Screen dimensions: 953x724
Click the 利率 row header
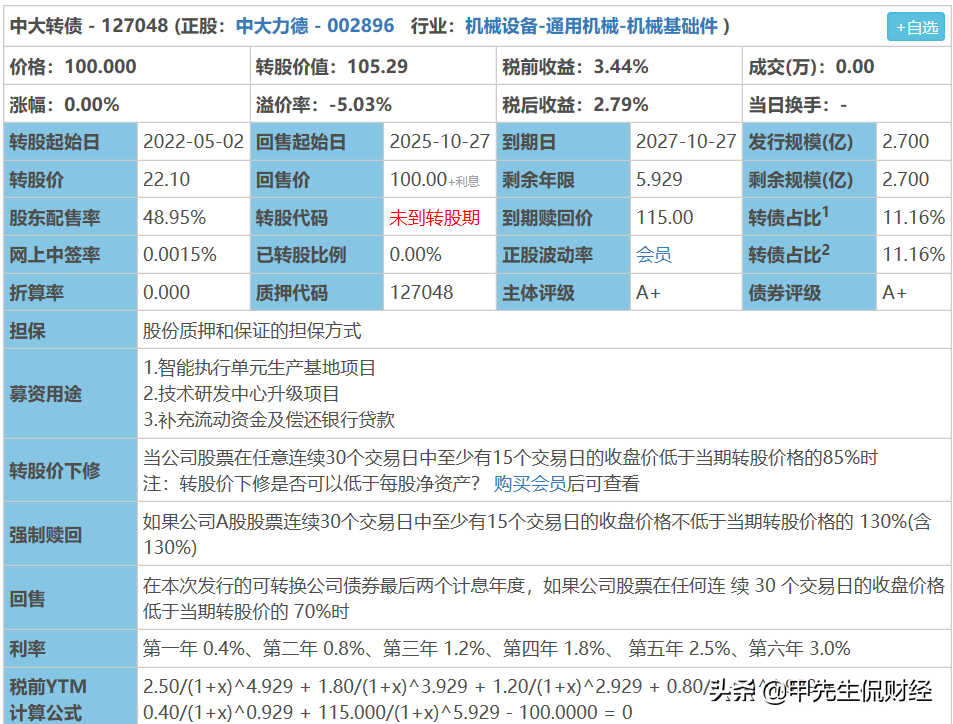pos(71,649)
